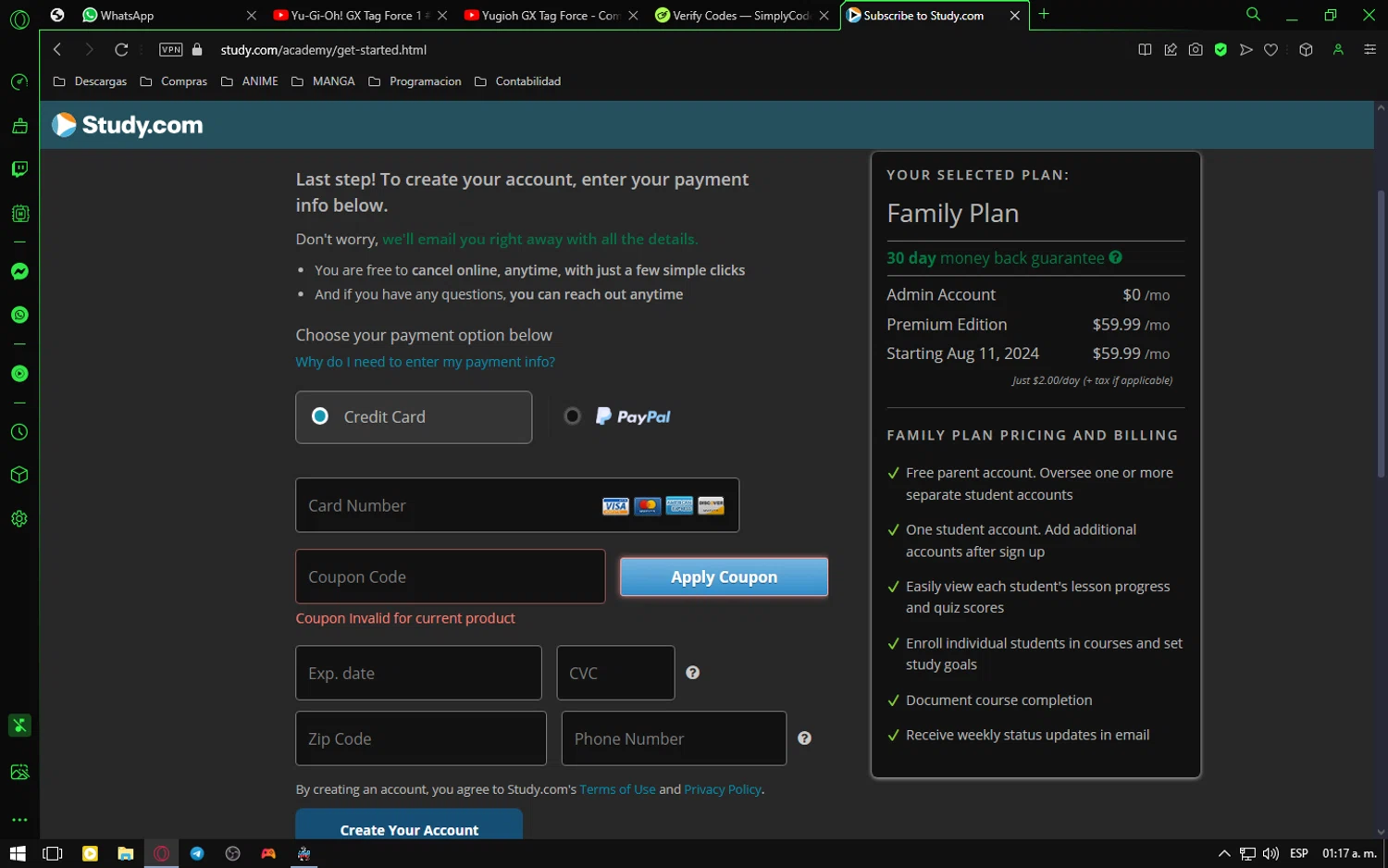Click the CVC help question mark
Image resolution: width=1388 pixels, height=868 pixels.
pyautogui.click(x=692, y=673)
